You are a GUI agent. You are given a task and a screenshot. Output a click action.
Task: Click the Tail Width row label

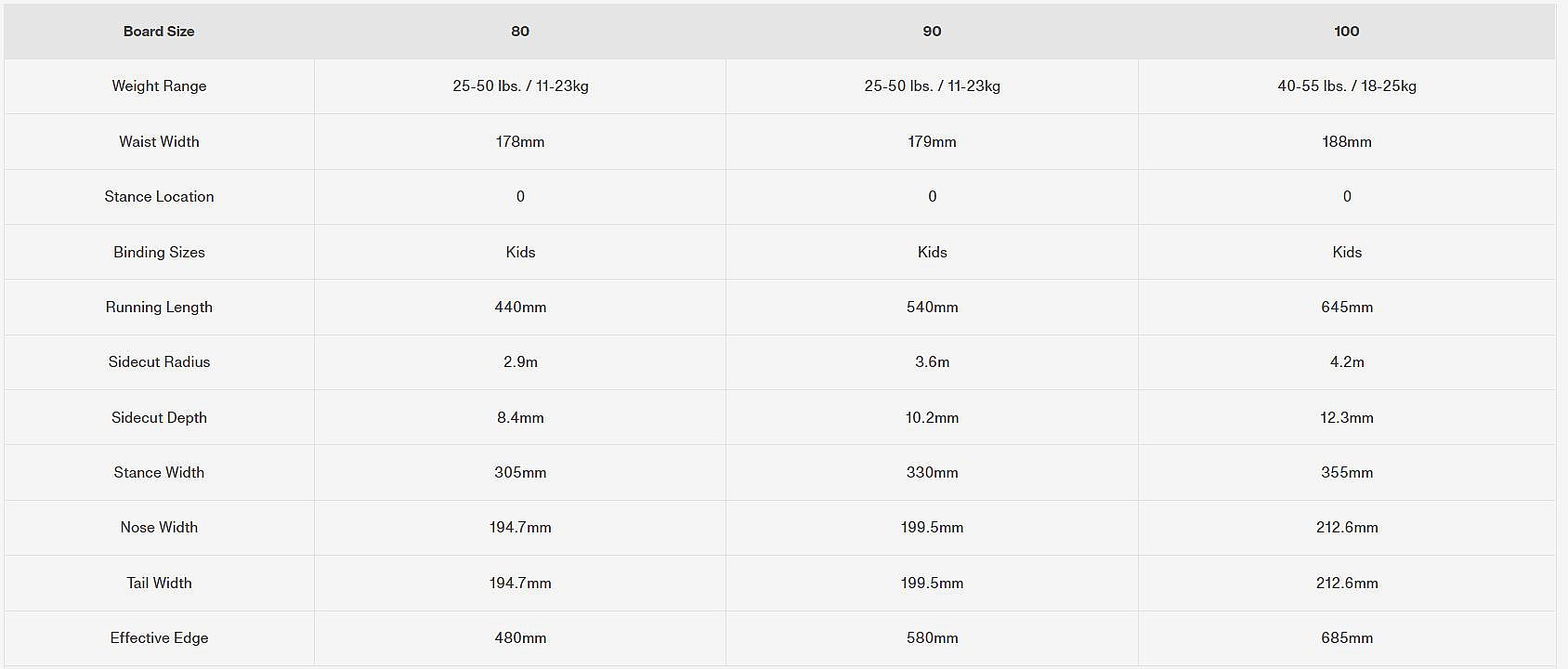click(159, 584)
